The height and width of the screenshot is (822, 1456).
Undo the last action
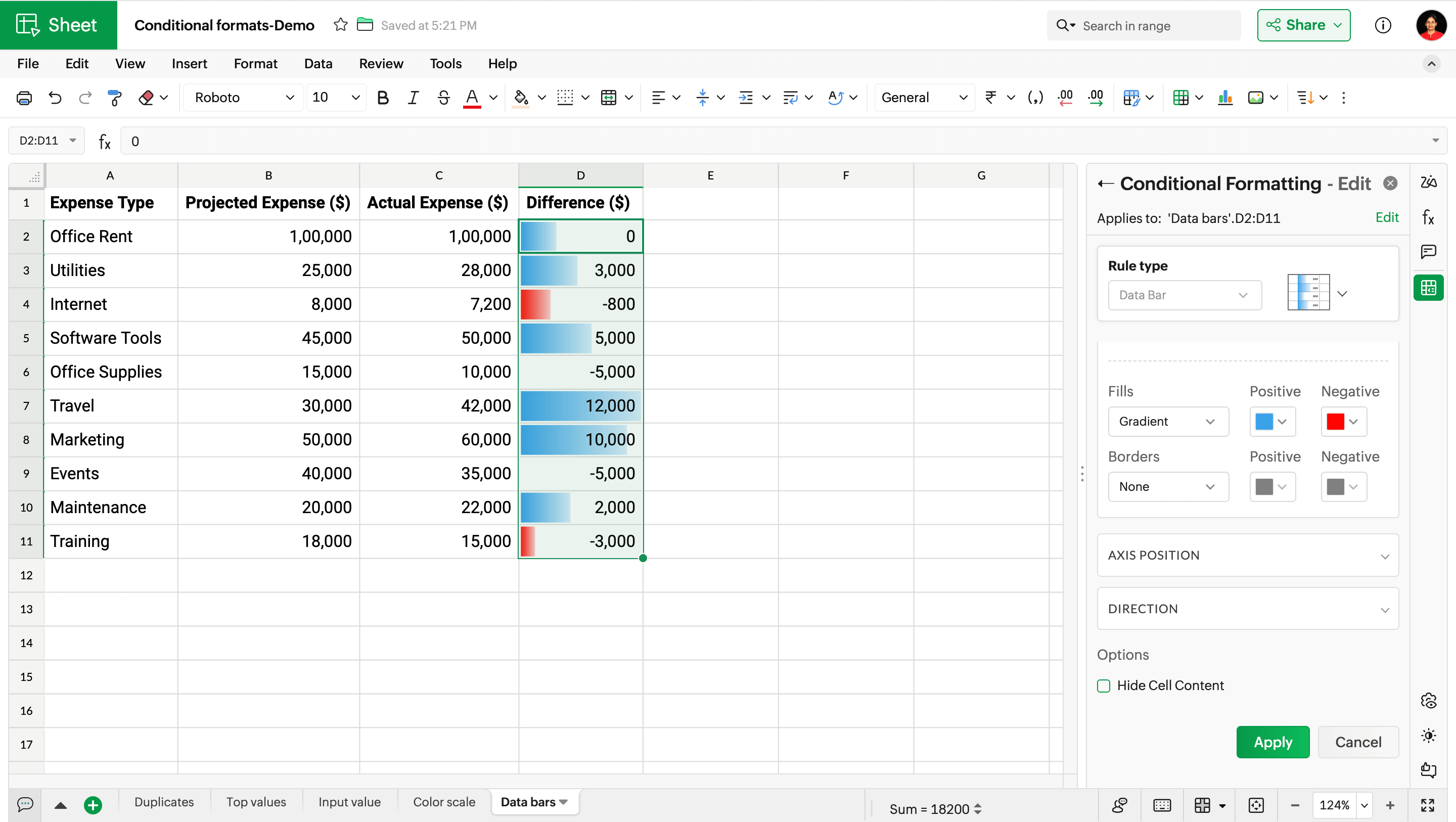point(55,98)
